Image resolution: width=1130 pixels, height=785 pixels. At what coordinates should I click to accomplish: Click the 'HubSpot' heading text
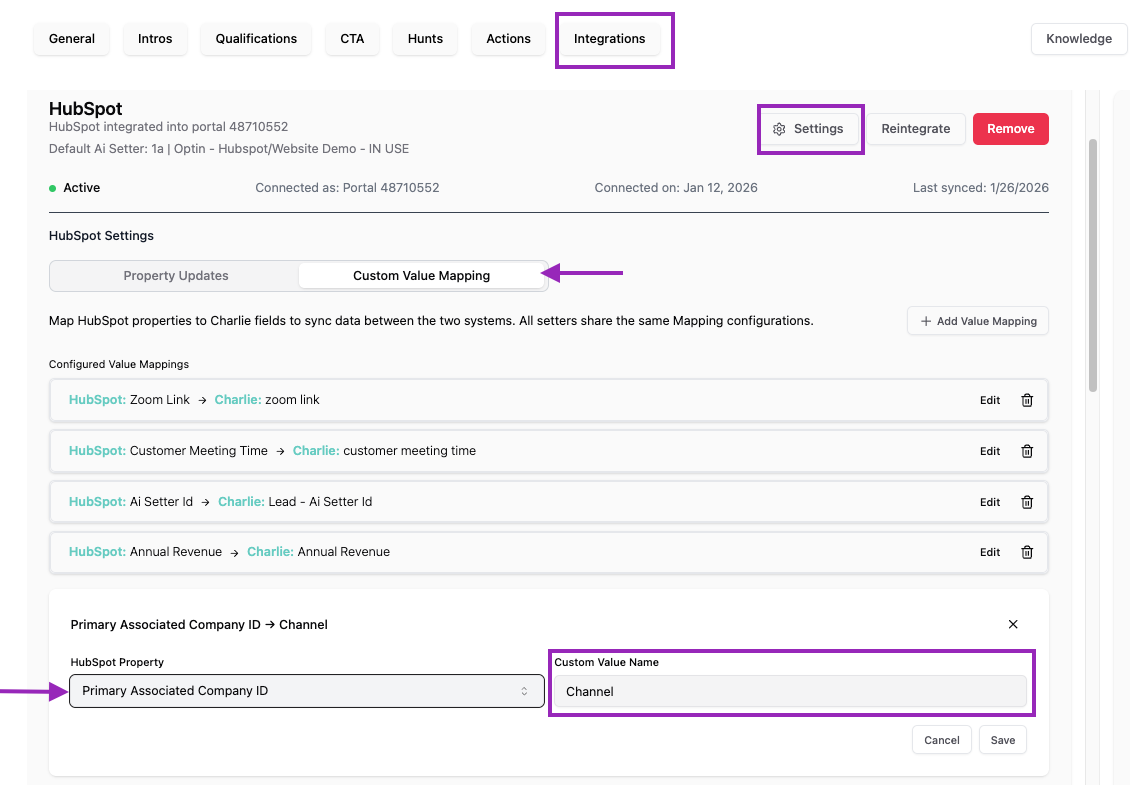[x=86, y=109]
